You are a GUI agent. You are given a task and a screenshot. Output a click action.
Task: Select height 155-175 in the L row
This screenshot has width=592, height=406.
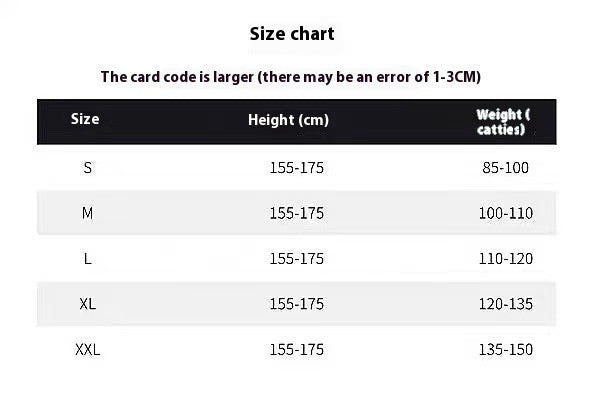click(x=296, y=259)
